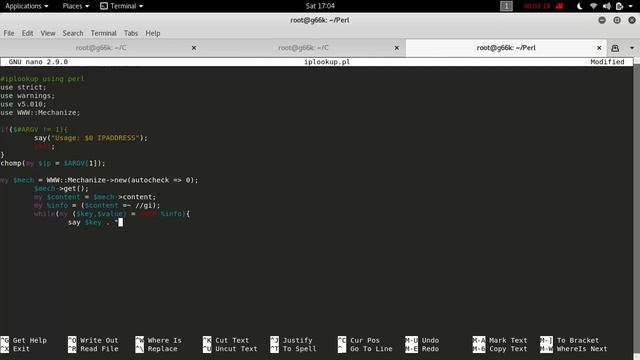Viewport: 640px width, 360px height.
Task: Switch to the second root@g66k: ~/C tab
Action: click(303, 48)
